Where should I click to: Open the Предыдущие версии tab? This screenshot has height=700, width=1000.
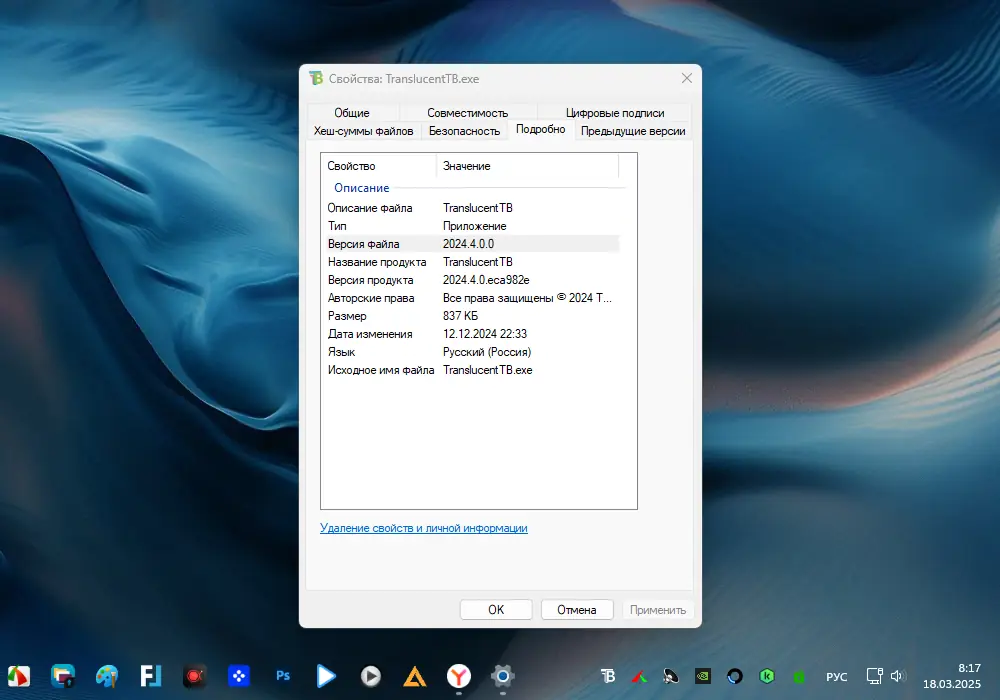pyautogui.click(x=633, y=131)
